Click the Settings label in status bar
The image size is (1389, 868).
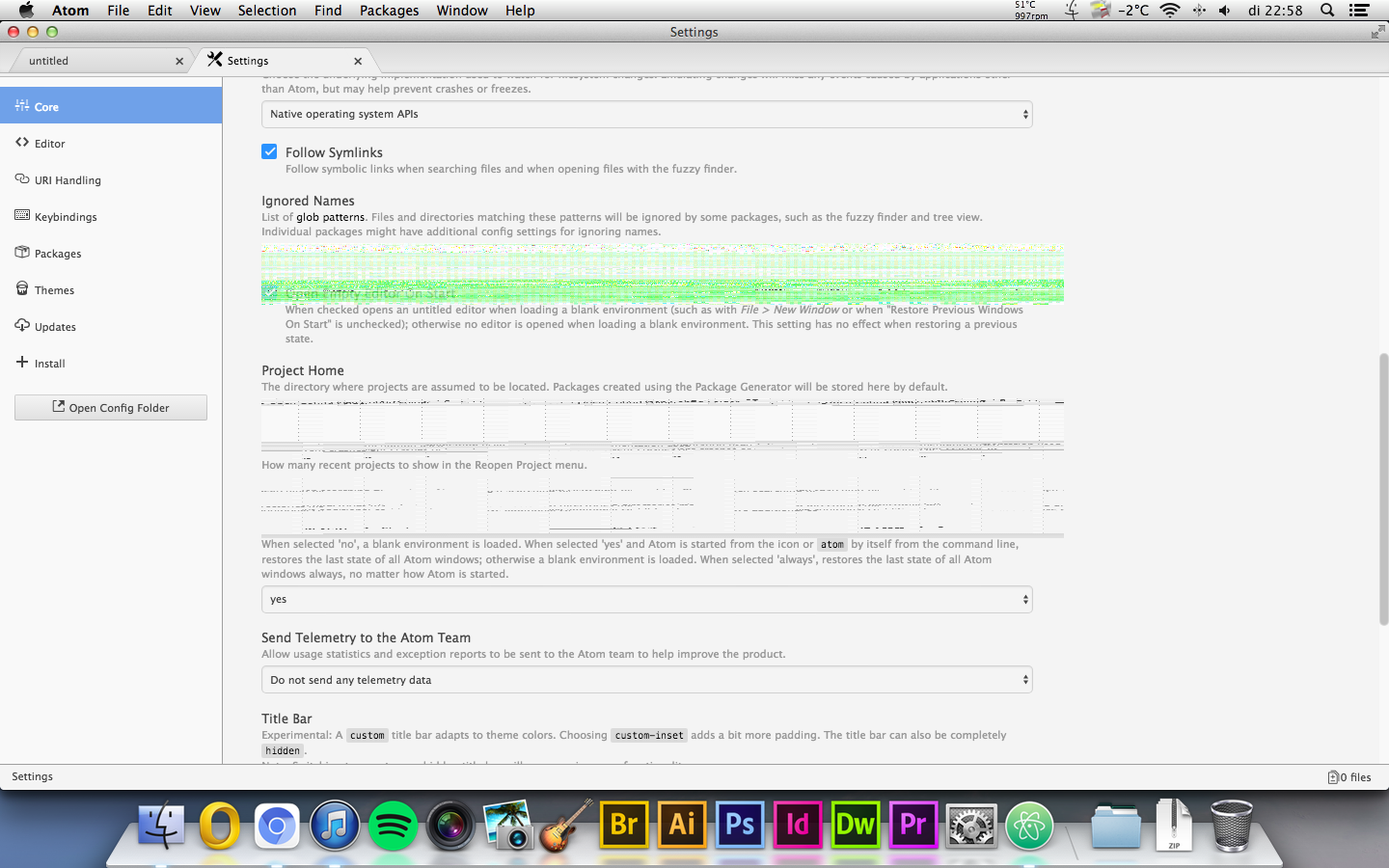(32, 776)
